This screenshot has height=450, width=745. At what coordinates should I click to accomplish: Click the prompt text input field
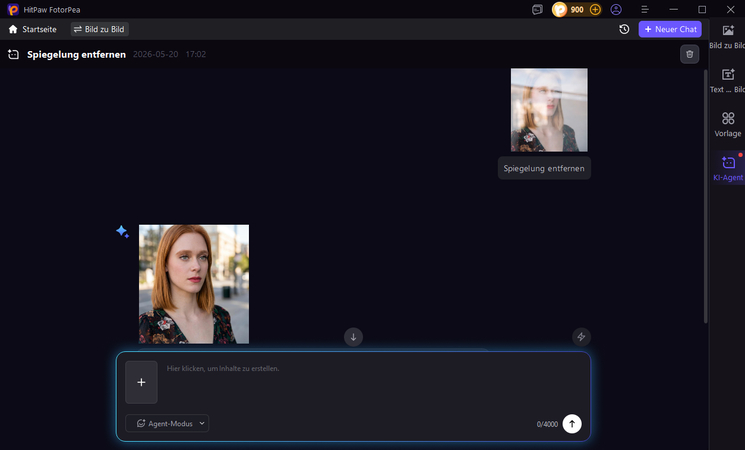373,383
